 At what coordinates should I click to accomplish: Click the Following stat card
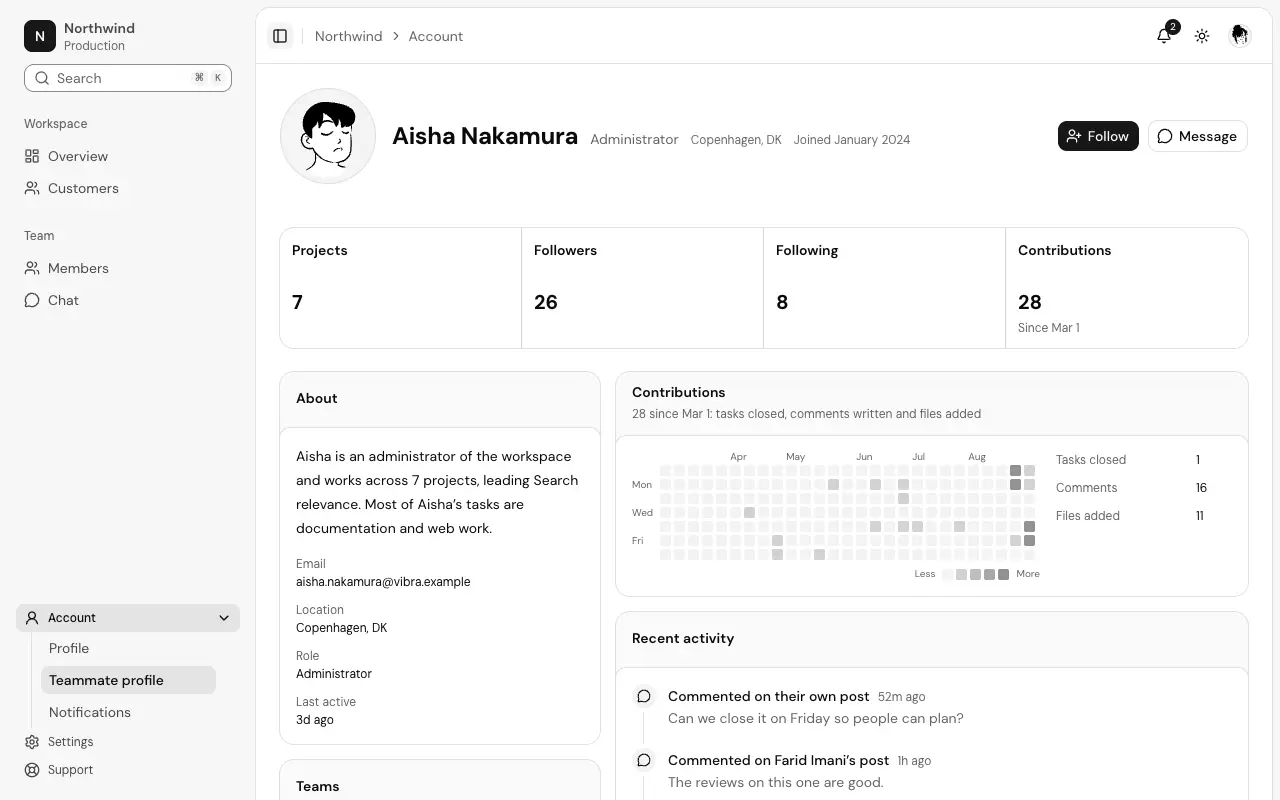tap(885, 288)
